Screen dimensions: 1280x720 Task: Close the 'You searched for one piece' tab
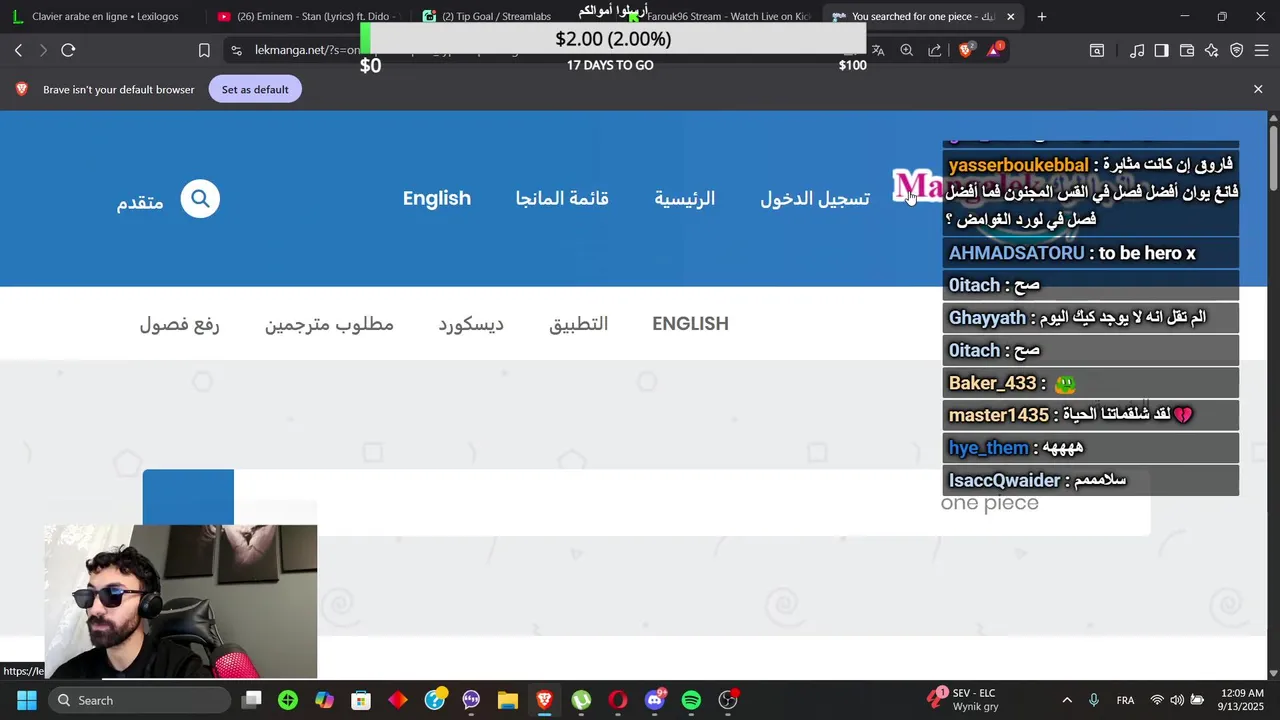click(x=1010, y=16)
